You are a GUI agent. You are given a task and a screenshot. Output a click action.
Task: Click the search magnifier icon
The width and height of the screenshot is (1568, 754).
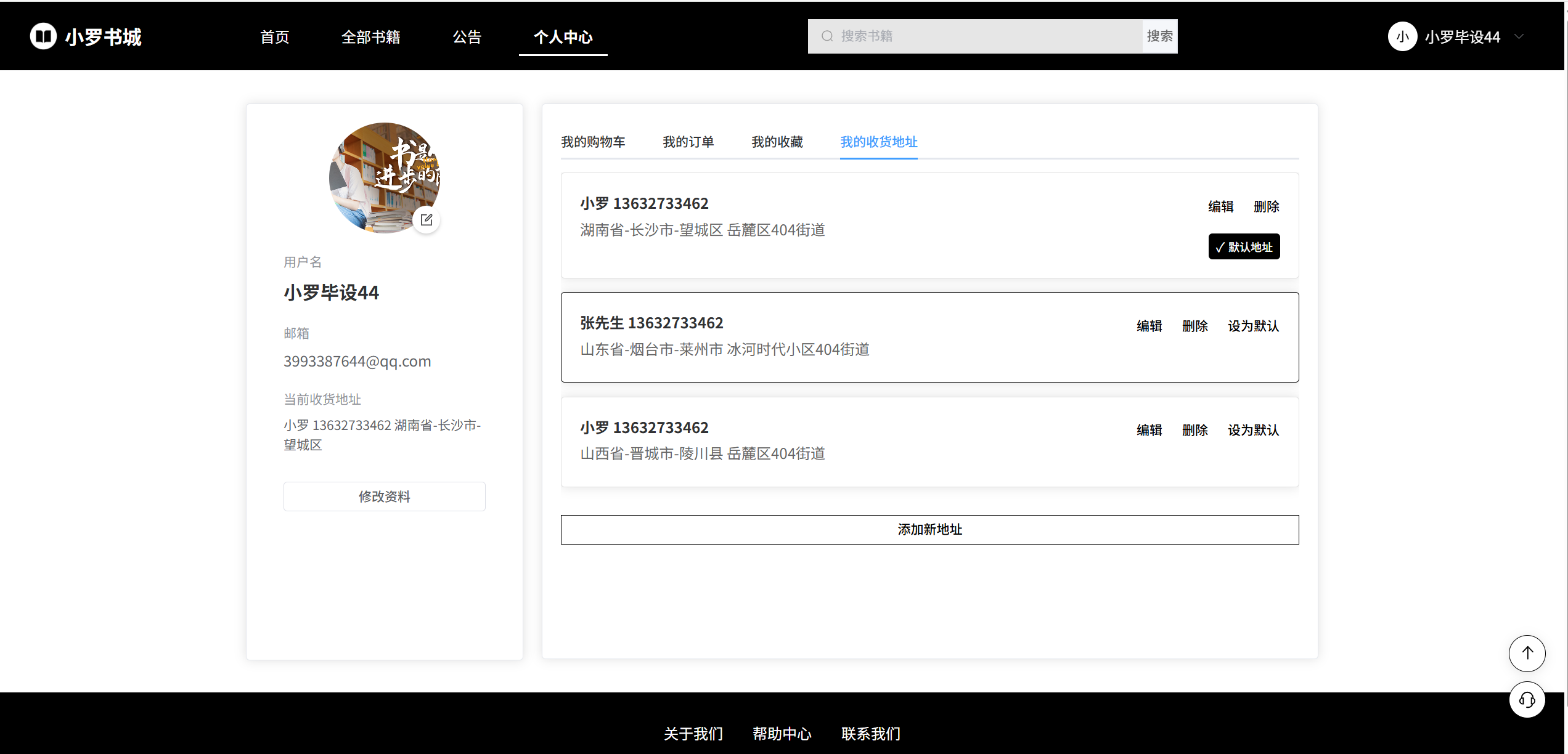pyautogui.click(x=827, y=36)
